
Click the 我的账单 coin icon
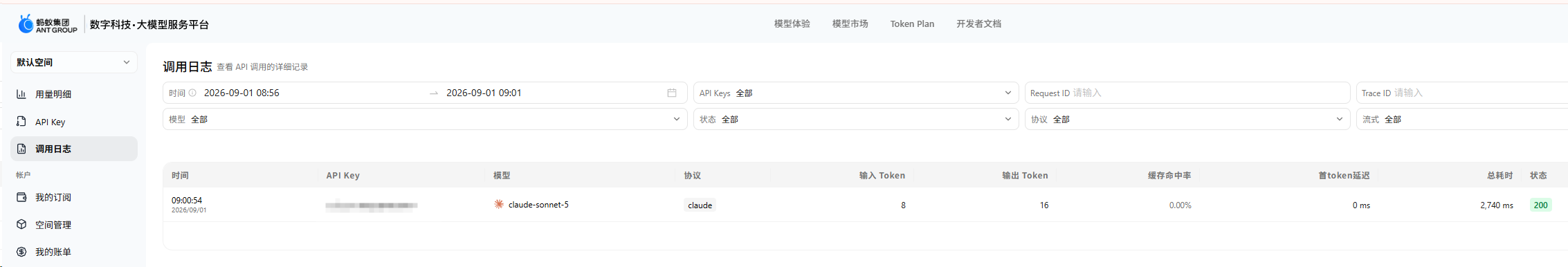(x=21, y=252)
